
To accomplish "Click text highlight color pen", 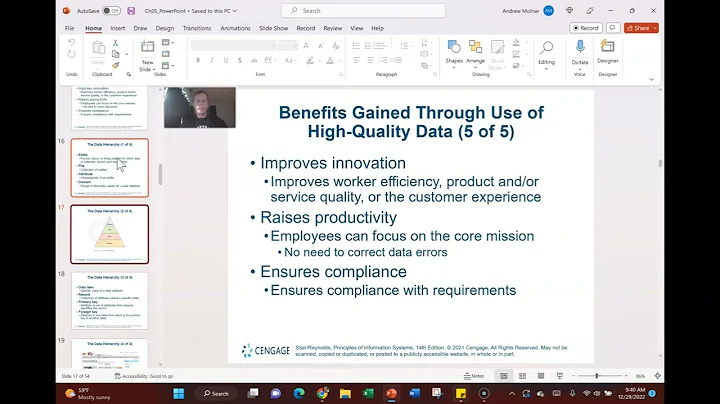I will [x=310, y=60].
